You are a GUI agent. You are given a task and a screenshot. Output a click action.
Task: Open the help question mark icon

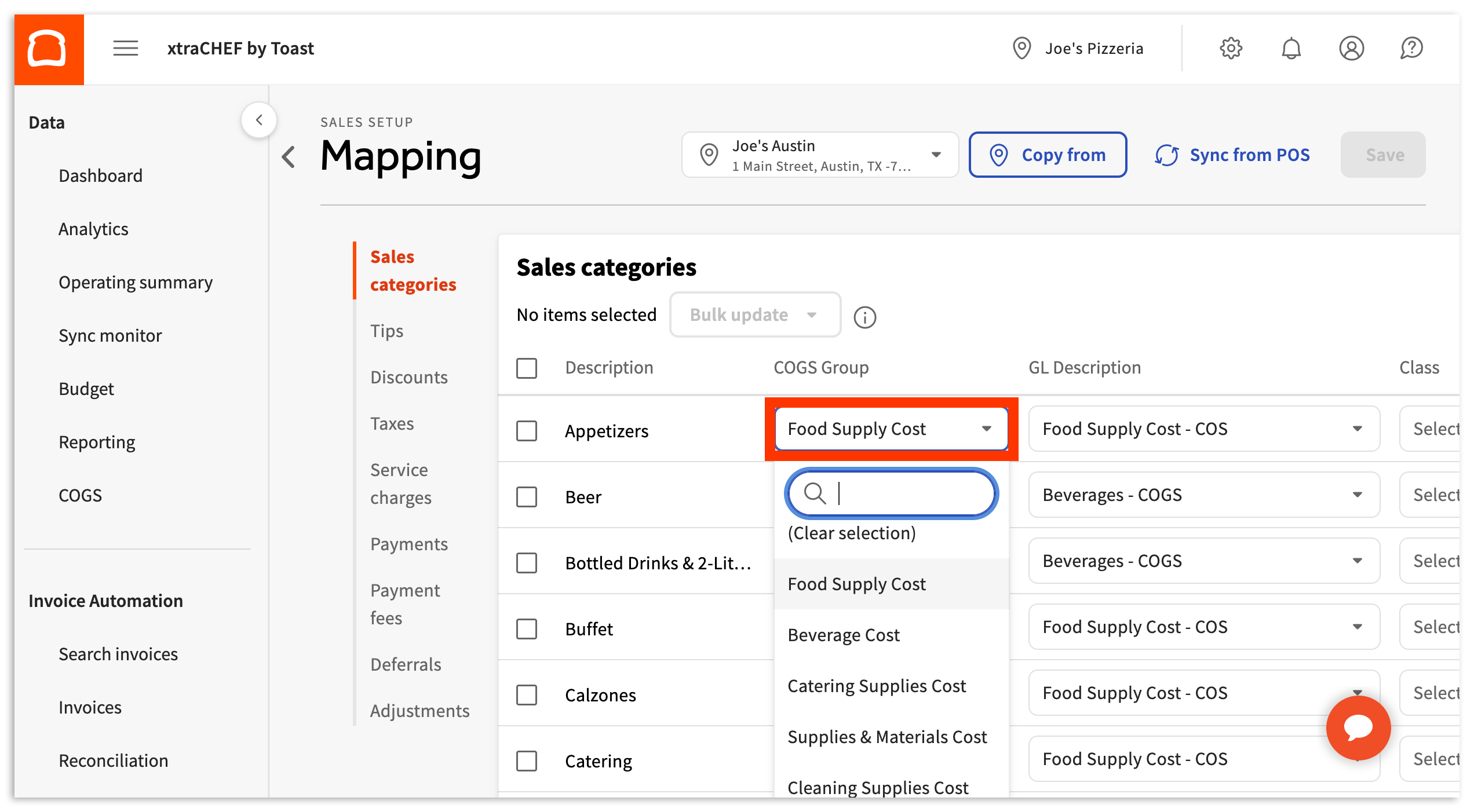(x=1412, y=48)
